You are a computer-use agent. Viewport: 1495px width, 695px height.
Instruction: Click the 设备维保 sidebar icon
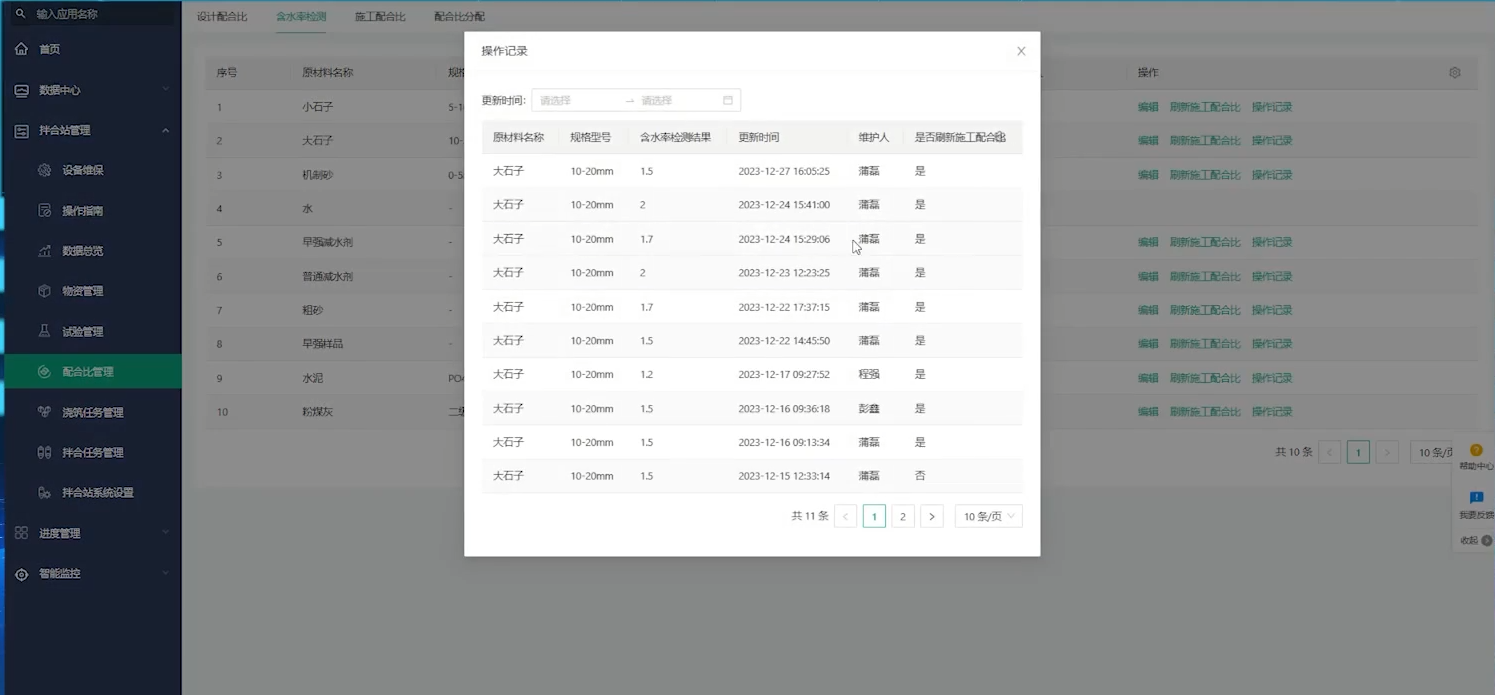point(44,170)
